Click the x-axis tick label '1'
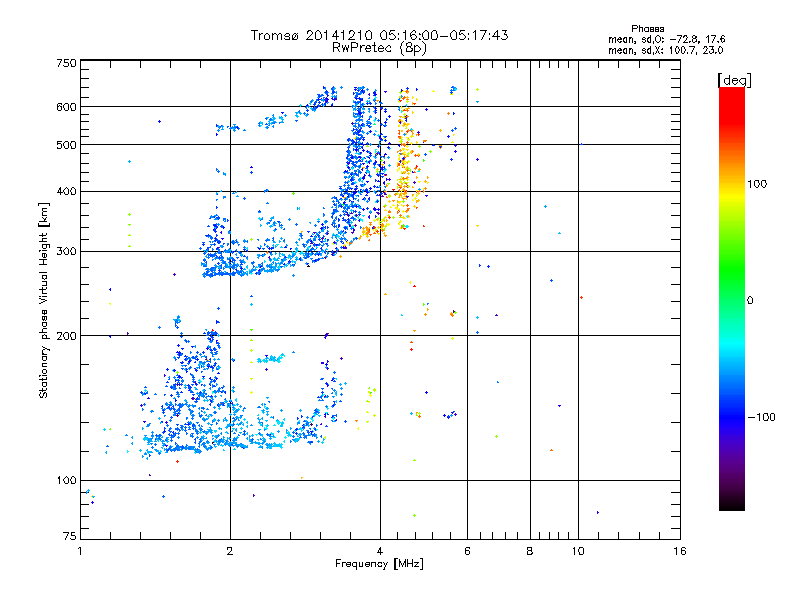 (80, 551)
